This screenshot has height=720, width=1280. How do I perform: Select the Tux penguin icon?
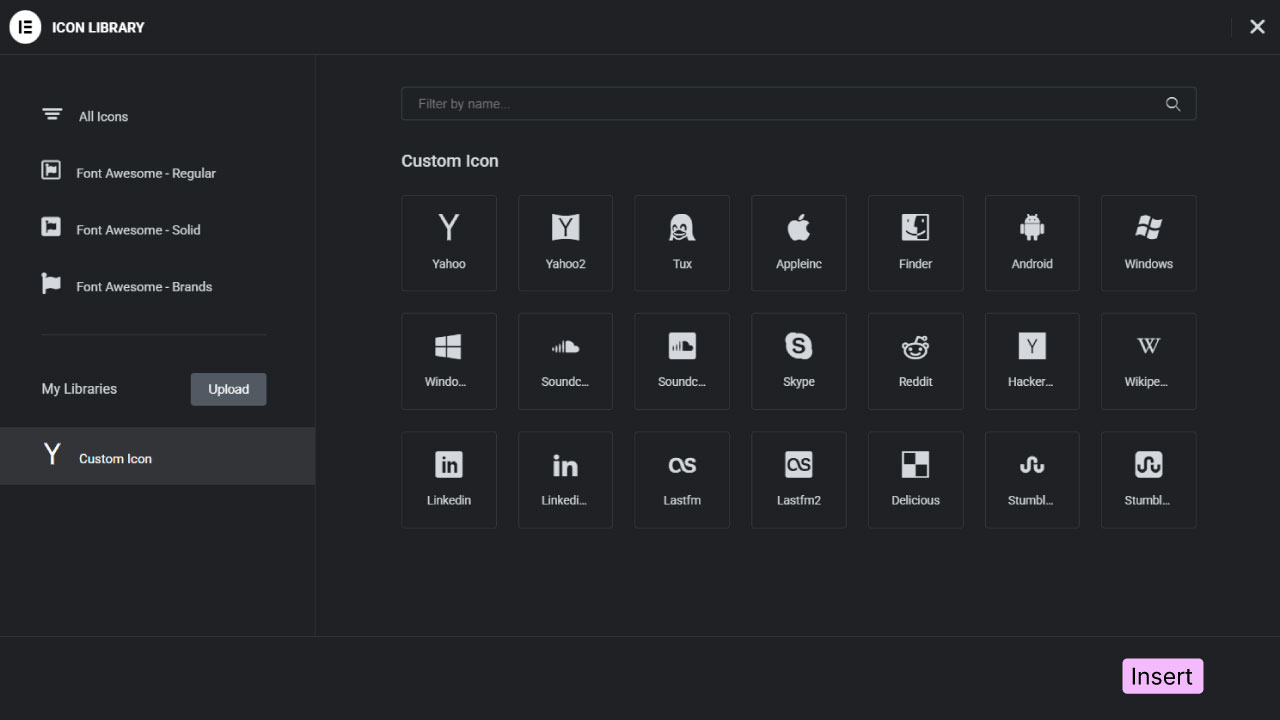(x=681, y=243)
